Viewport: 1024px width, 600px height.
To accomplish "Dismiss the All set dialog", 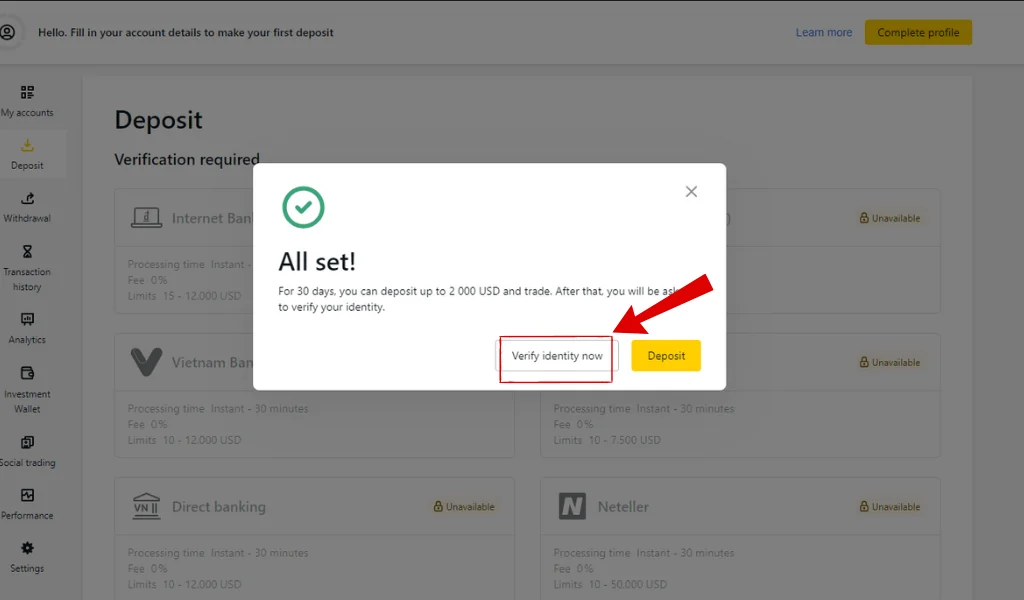I will coord(691,191).
